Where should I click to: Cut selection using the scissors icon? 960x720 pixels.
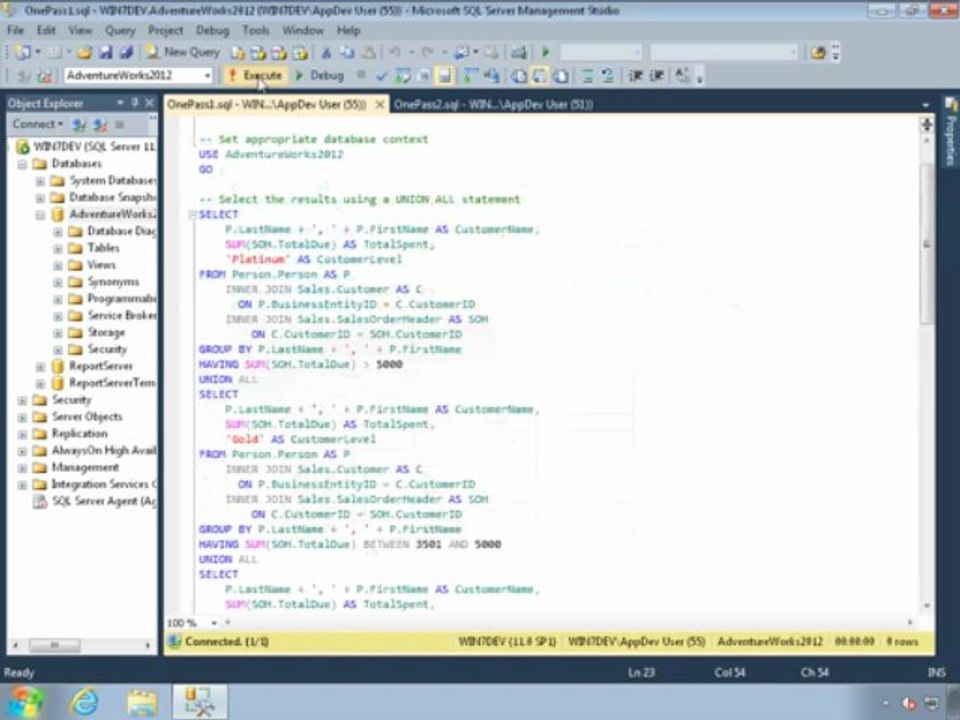pos(326,53)
